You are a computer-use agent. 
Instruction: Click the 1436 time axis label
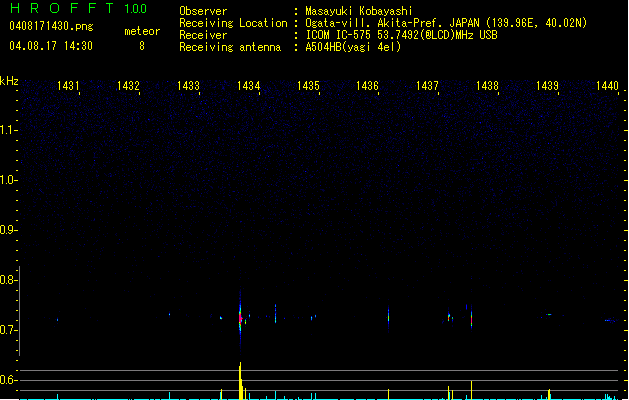pyautogui.click(x=368, y=86)
